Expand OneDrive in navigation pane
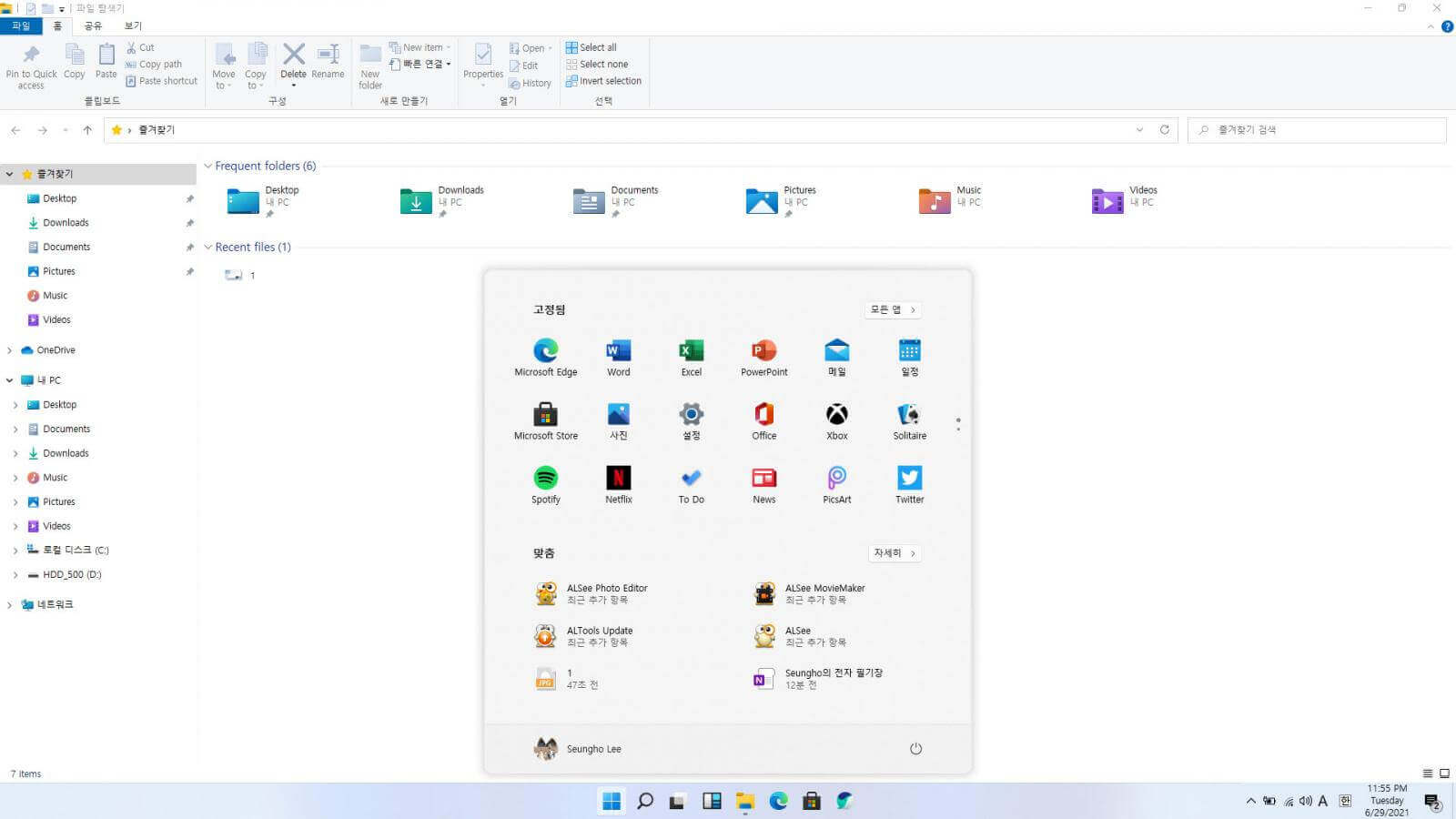The height and width of the screenshot is (819, 1456). point(10,350)
